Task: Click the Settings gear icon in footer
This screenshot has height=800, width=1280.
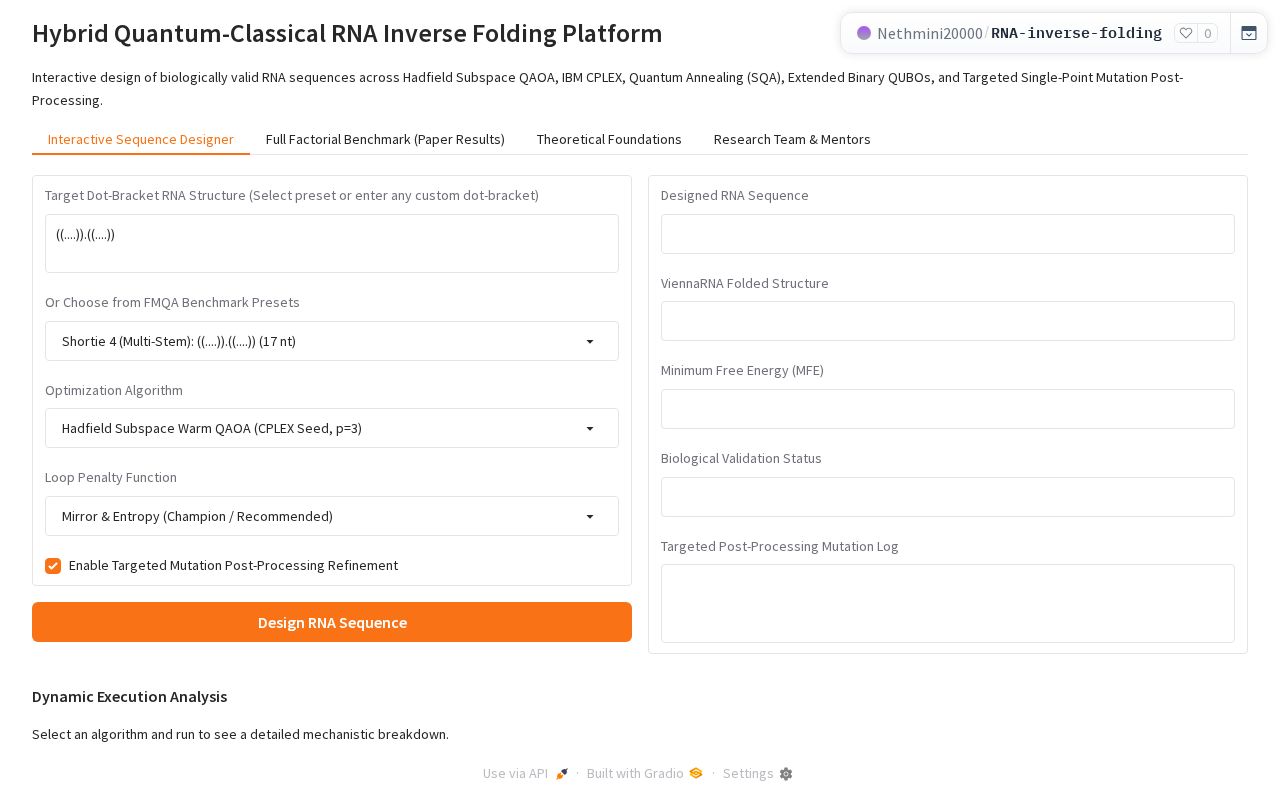Action: click(x=786, y=773)
